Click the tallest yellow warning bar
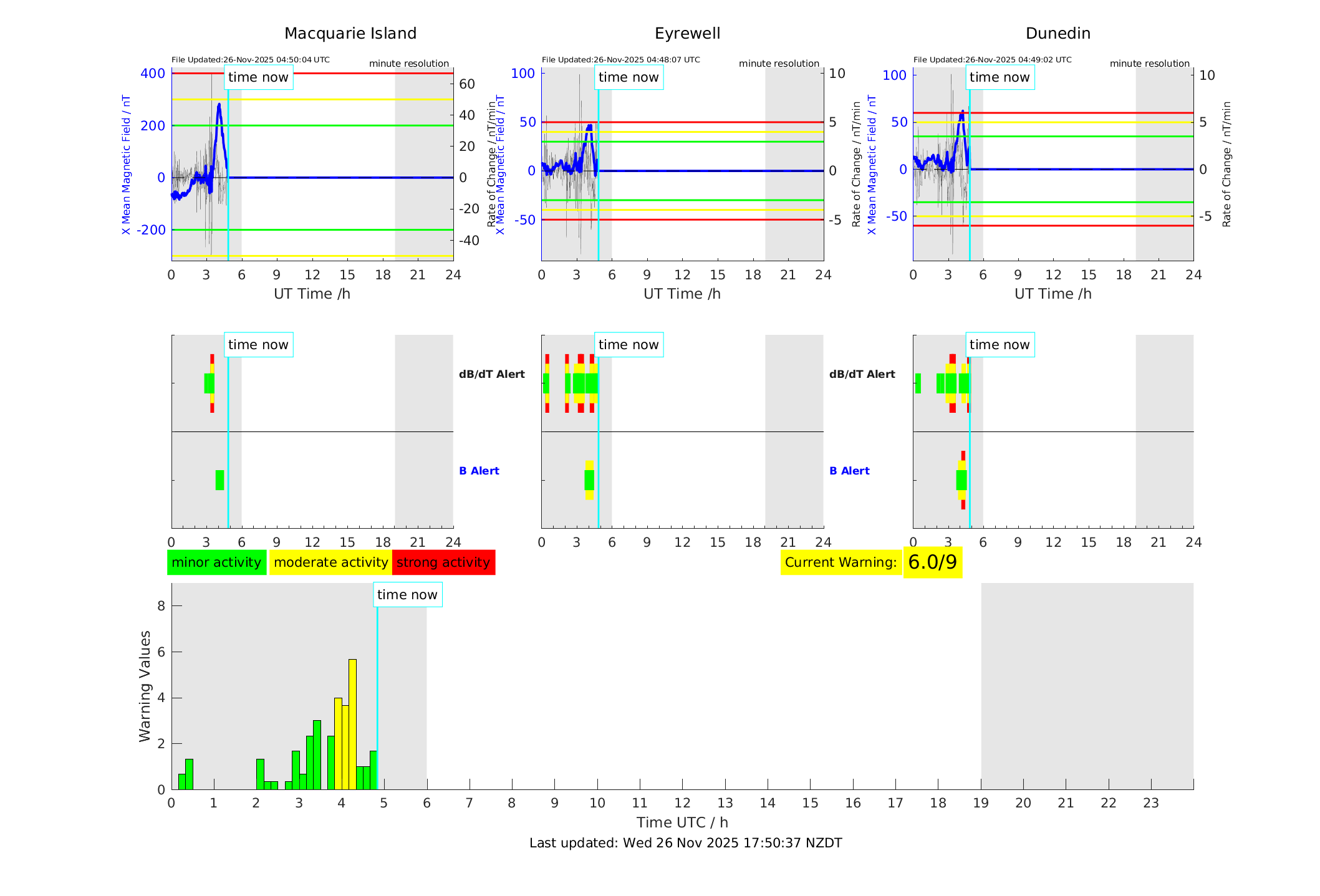1320x896 pixels. point(352,723)
